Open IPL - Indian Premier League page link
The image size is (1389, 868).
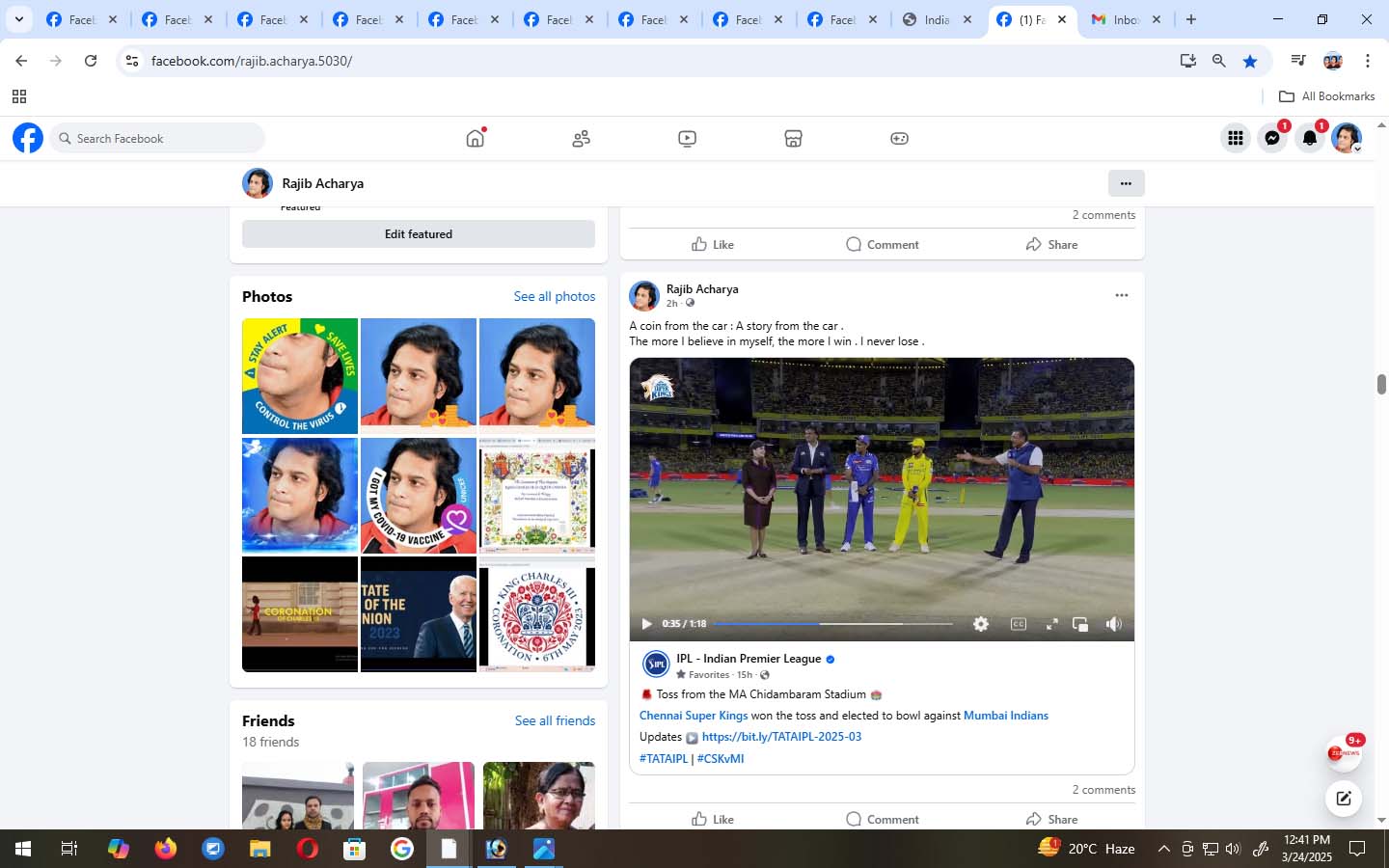(749, 659)
